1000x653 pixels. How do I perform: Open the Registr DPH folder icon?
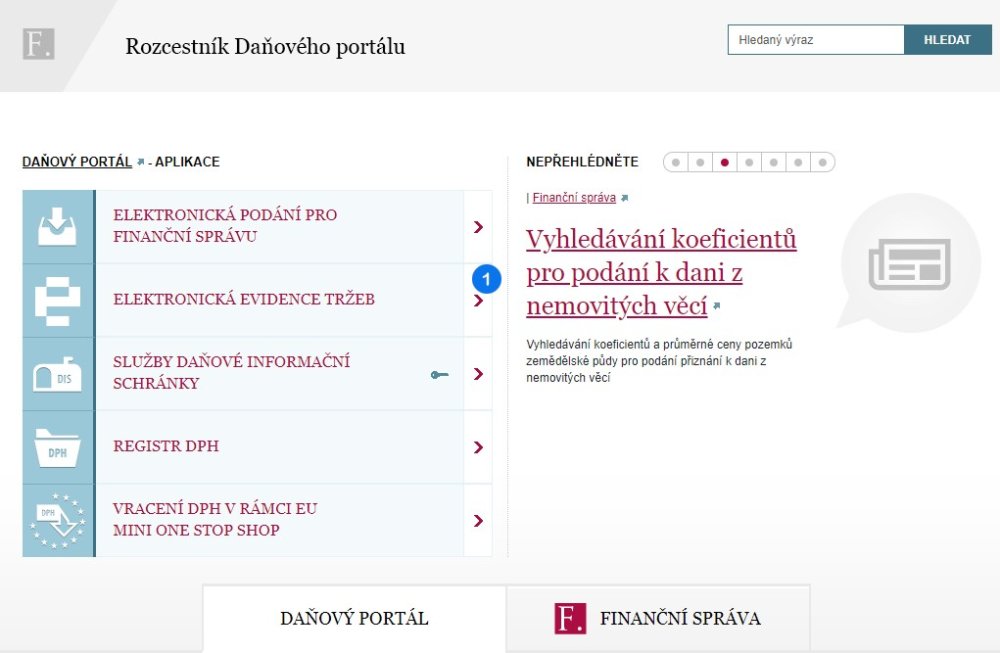point(57,446)
